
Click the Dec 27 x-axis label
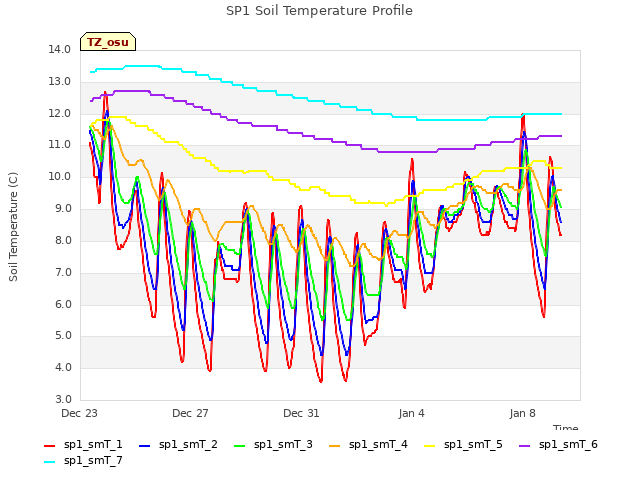click(190, 413)
